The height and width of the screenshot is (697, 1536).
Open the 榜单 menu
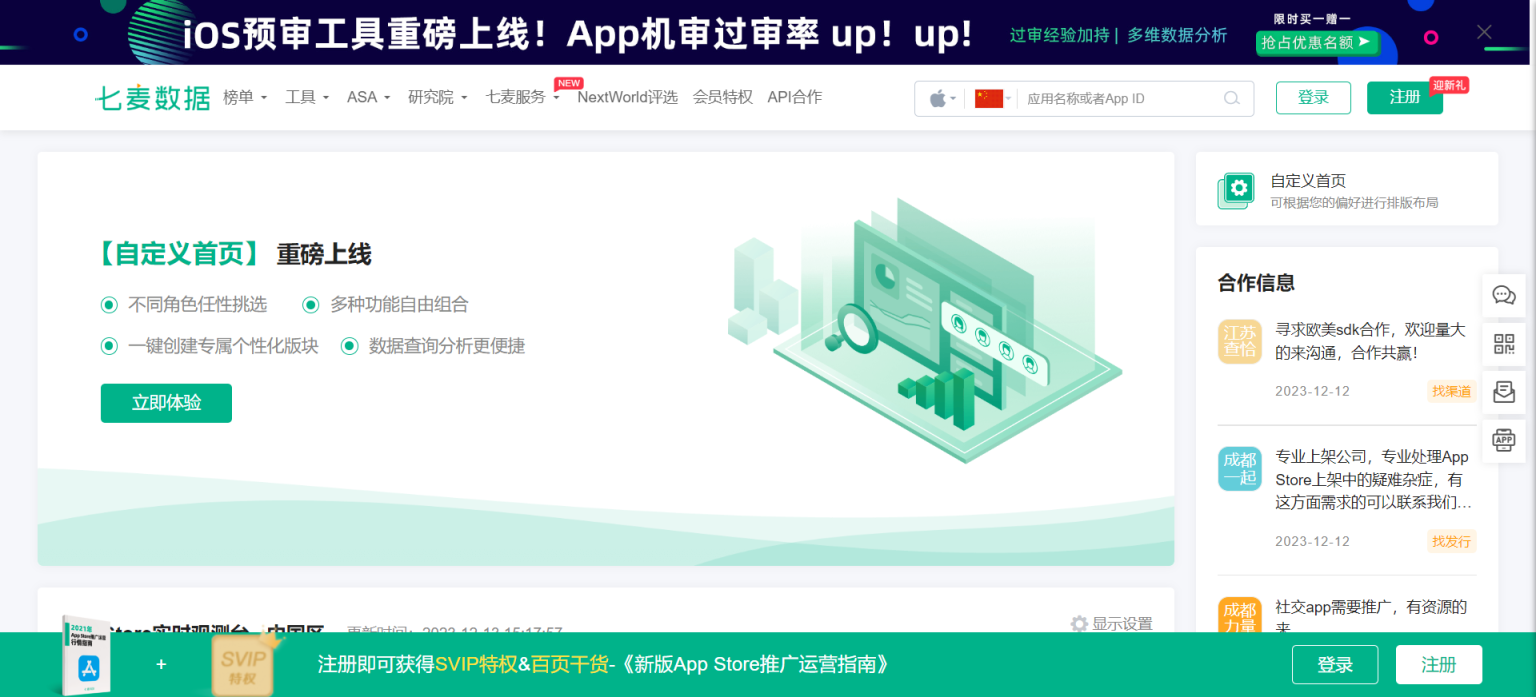[240, 97]
